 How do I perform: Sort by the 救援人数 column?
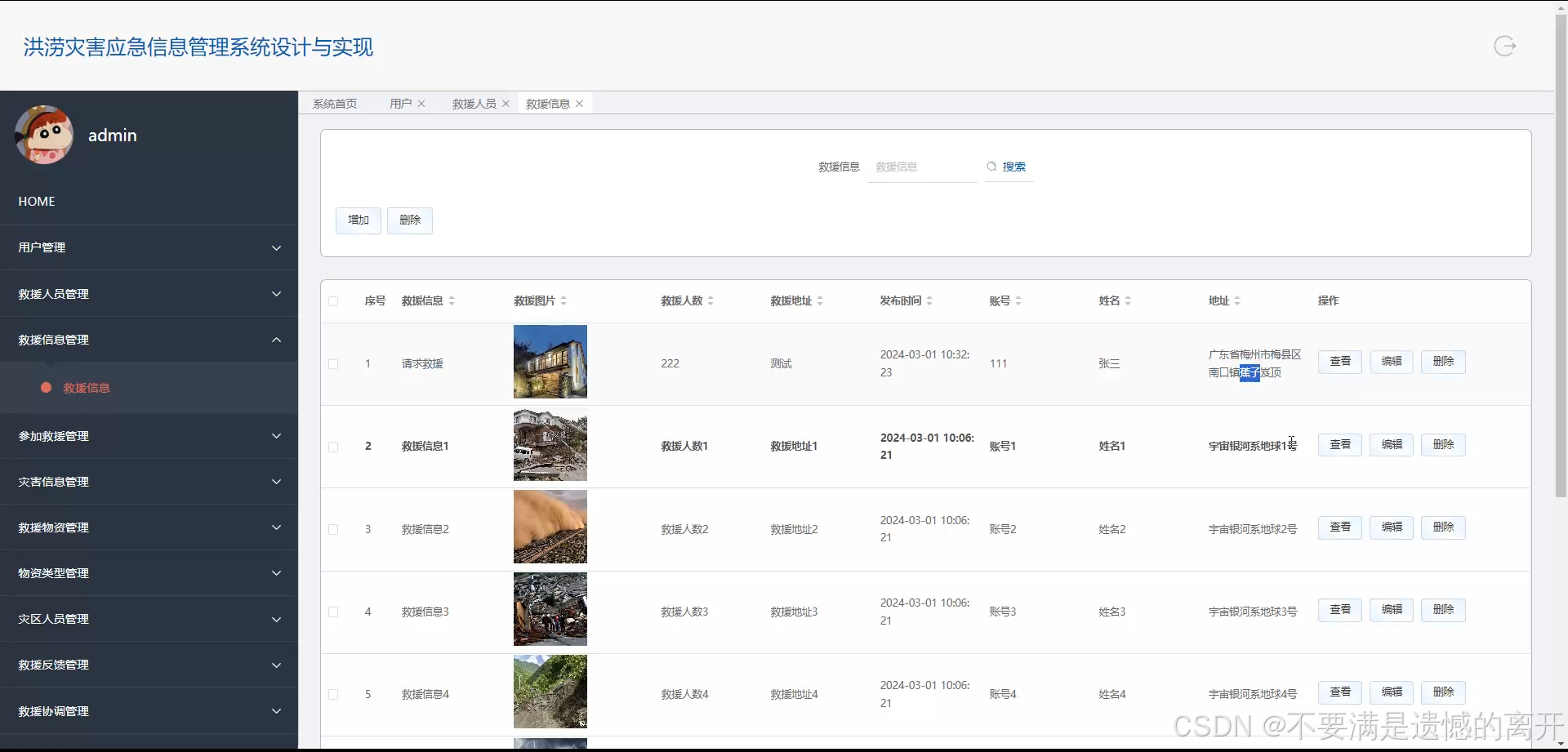(x=710, y=301)
